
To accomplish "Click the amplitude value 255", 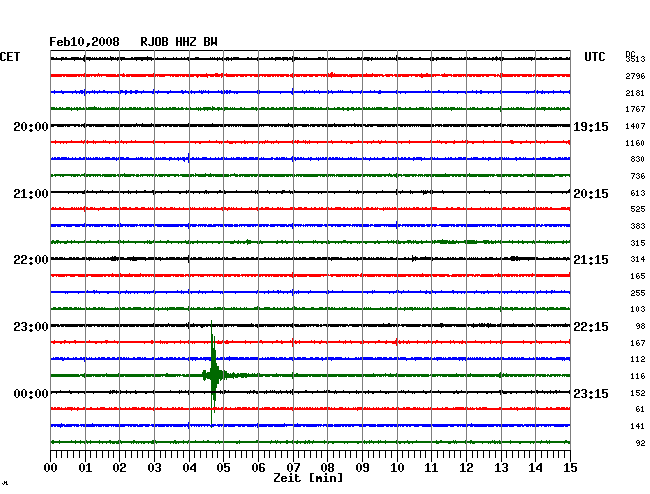I will [x=638, y=293].
